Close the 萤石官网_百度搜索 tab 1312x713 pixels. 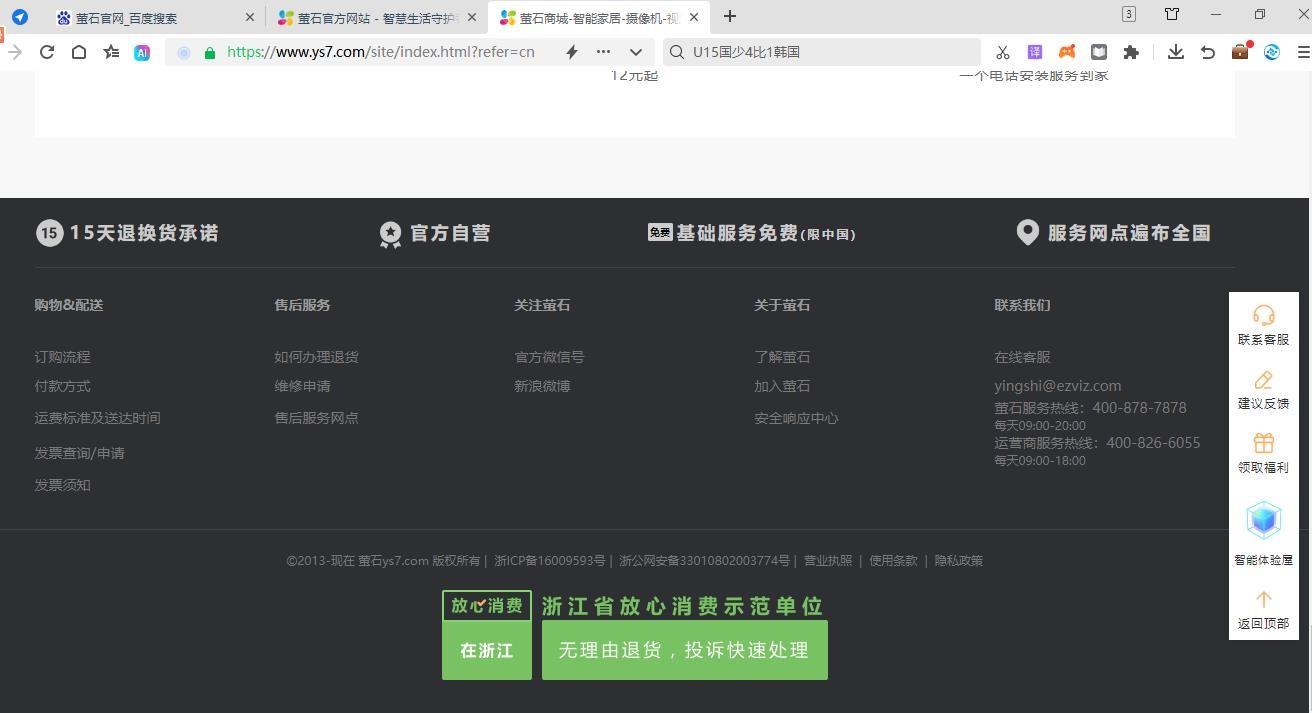[250, 17]
